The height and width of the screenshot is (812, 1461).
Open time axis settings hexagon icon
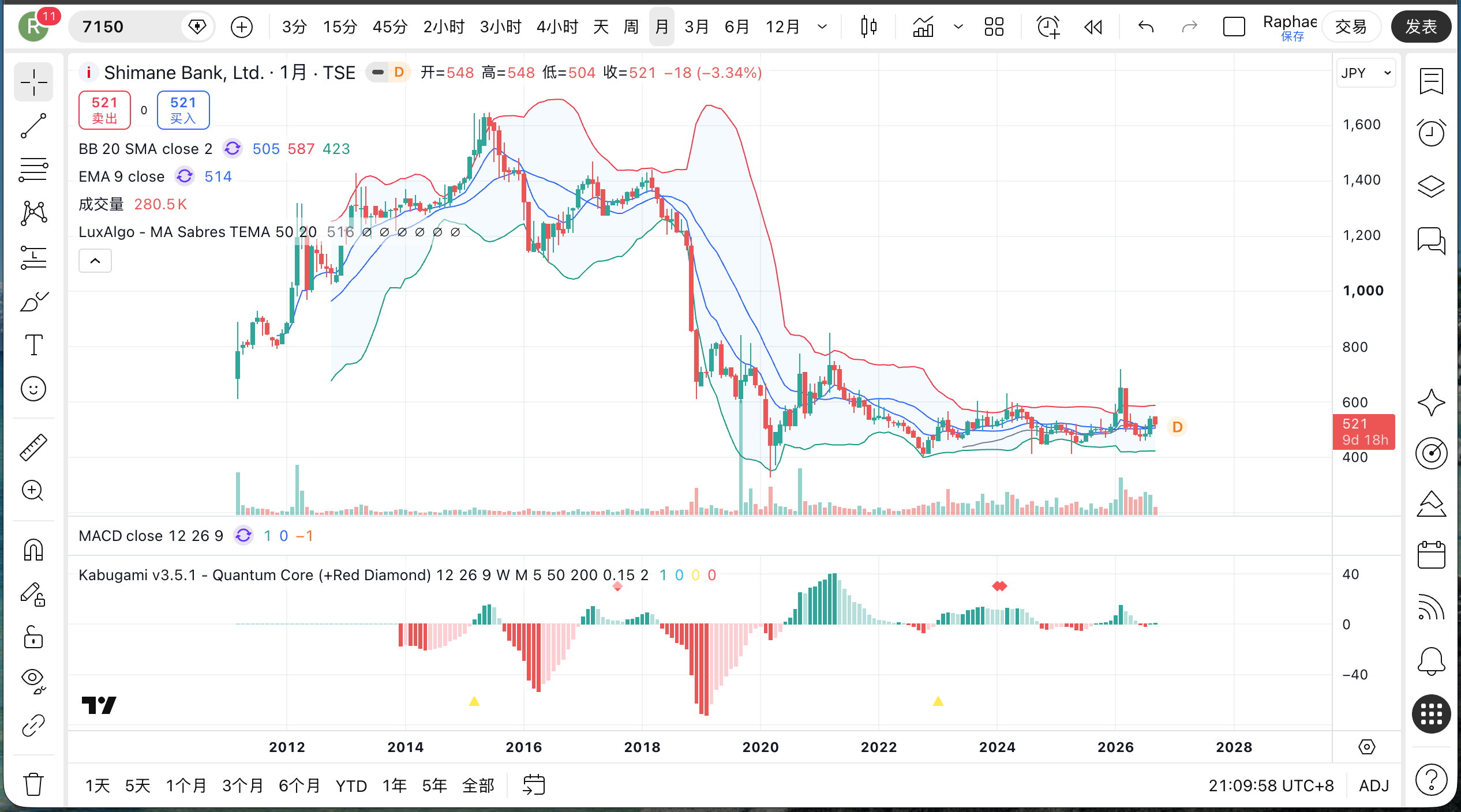[x=1366, y=747]
